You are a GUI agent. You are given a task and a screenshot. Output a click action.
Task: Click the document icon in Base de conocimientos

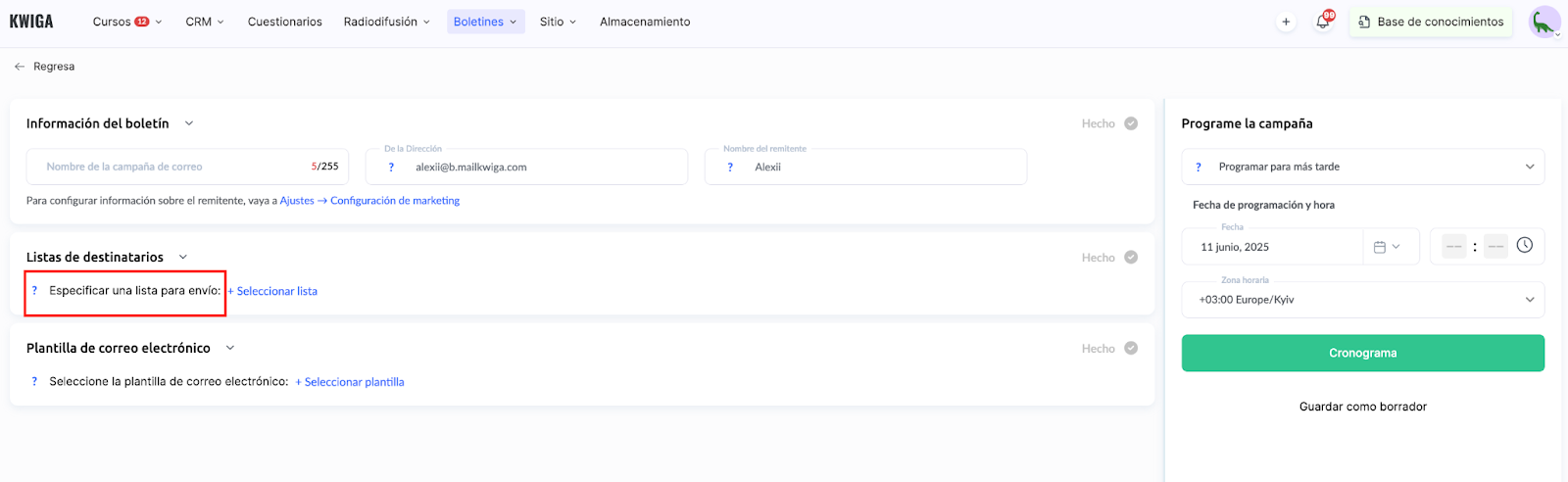point(1364,22)
